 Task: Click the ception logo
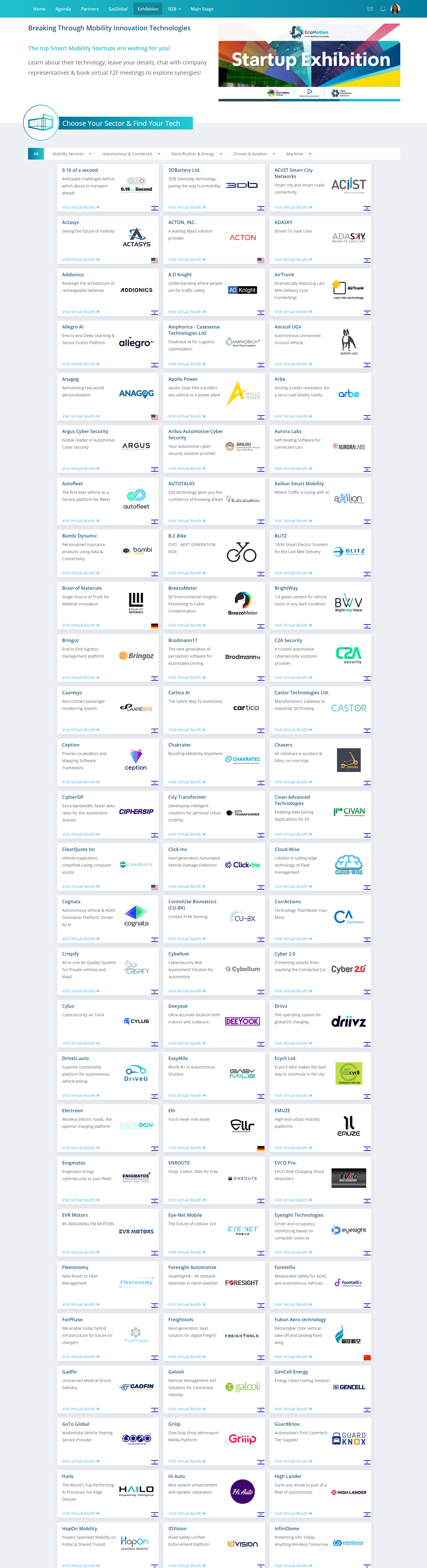tap(136, 760)
